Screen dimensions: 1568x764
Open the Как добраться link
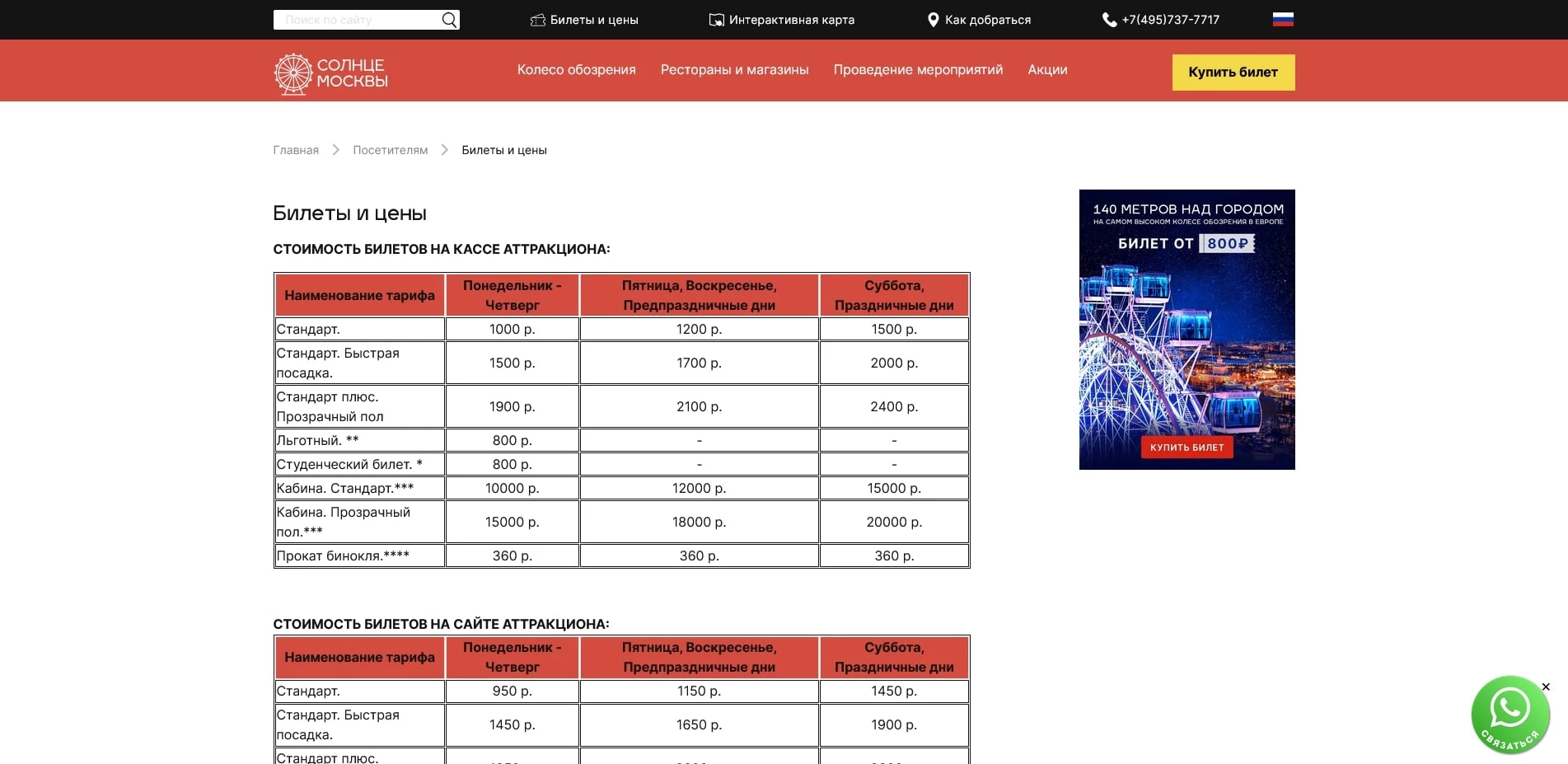coord(987,20)
